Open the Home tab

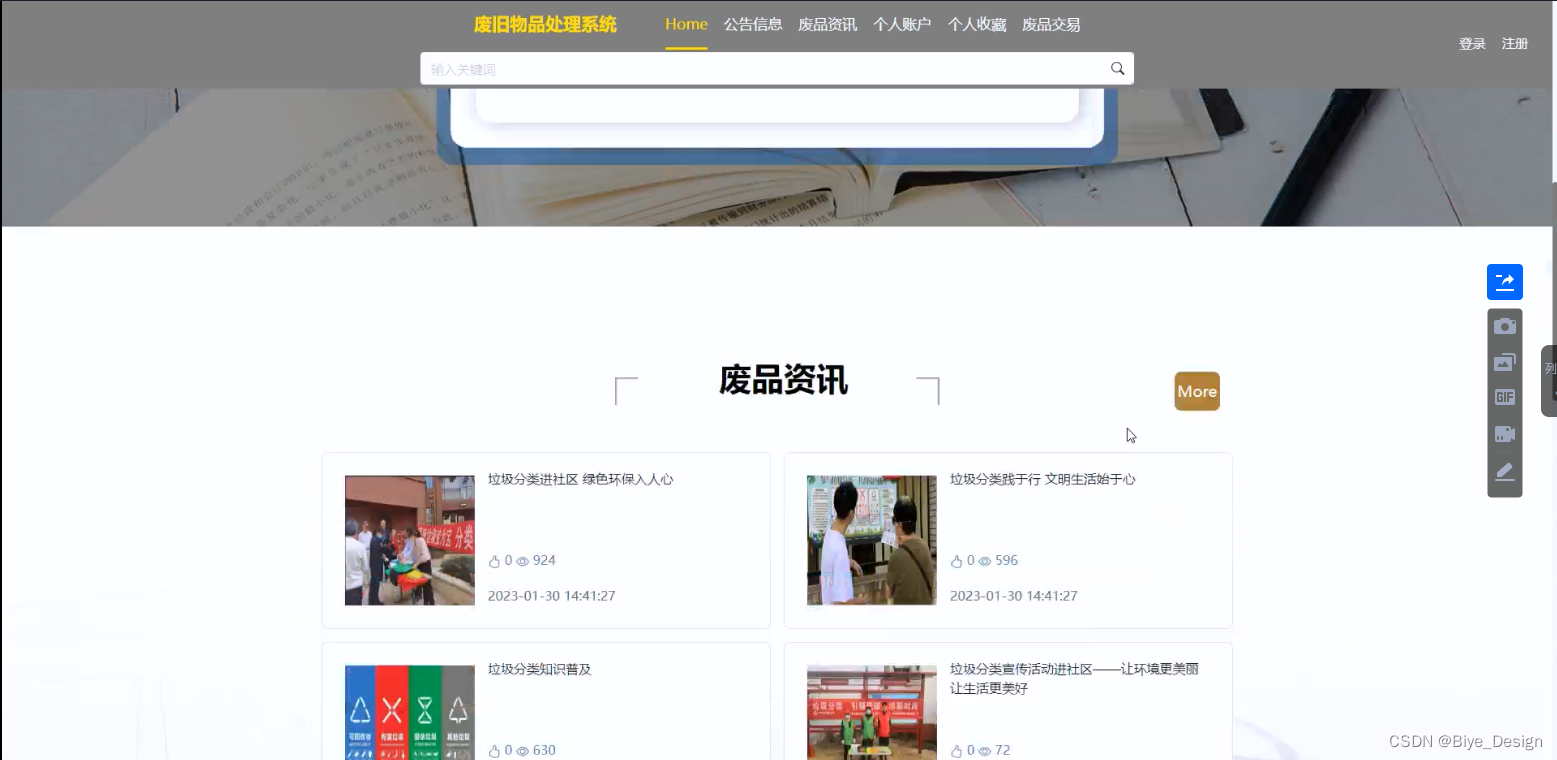click(x=686, y=24)
